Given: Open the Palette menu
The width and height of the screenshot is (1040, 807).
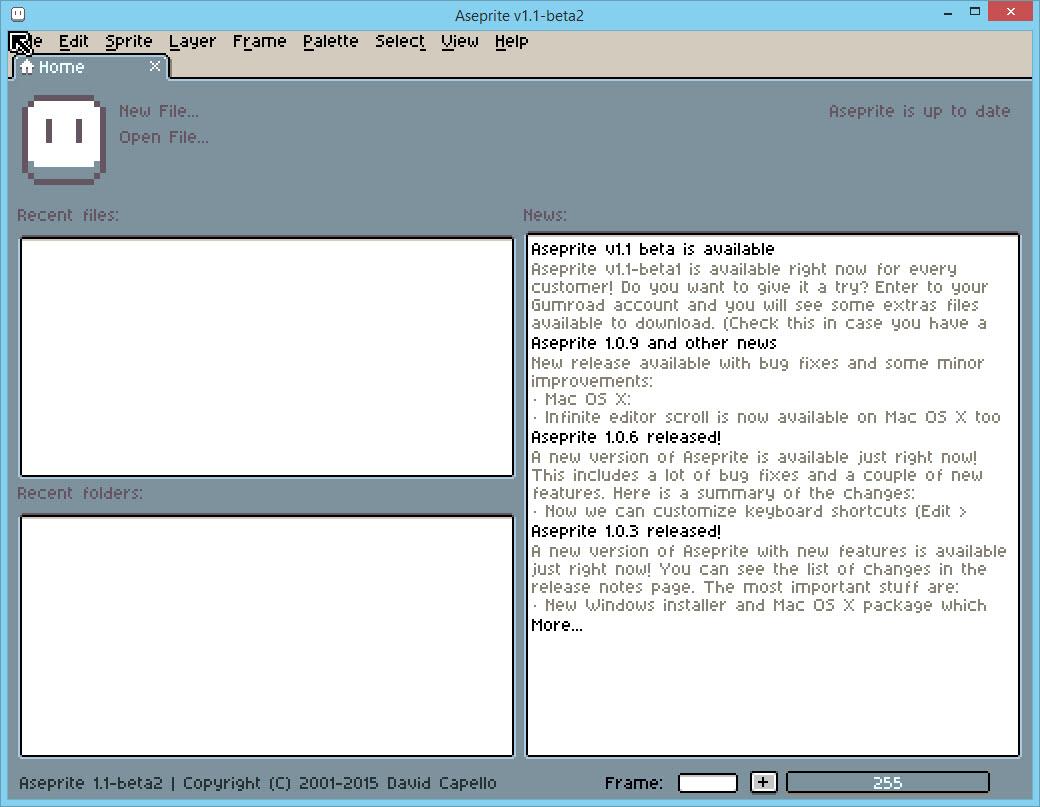Looking at the screenshot, I should pos(330,42).
